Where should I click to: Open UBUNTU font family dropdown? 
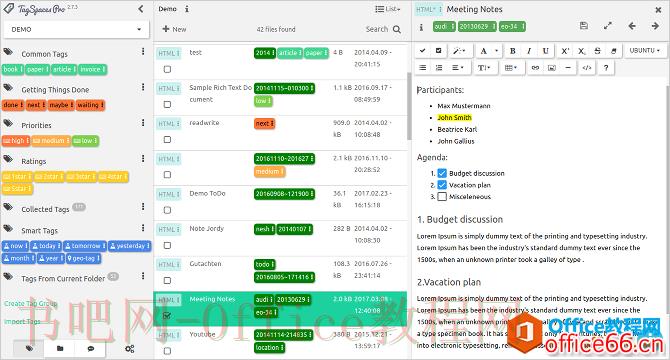coord(645,51)
